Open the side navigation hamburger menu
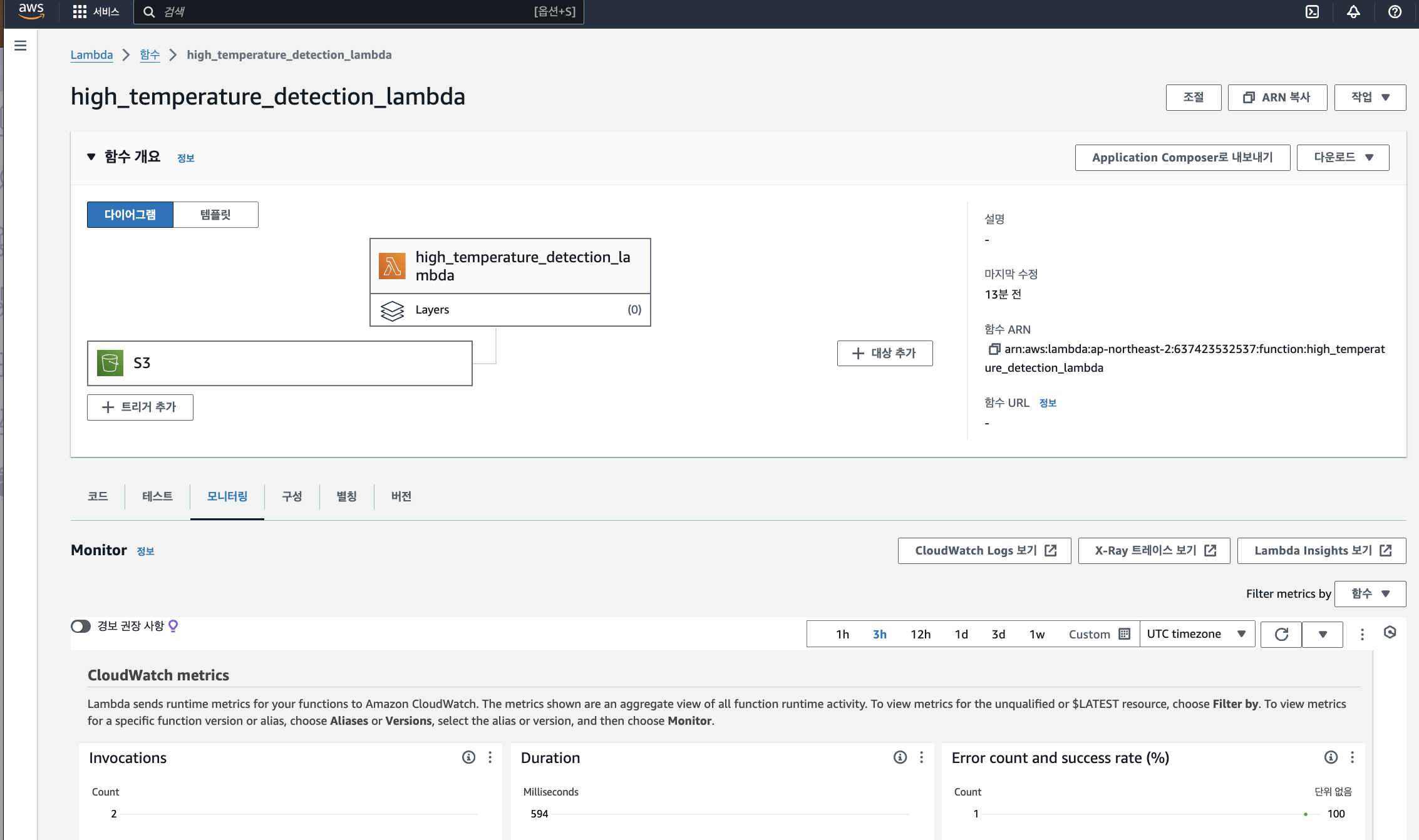The width and height of the screenshot is (1419, 840). click(x=20, y=46)
